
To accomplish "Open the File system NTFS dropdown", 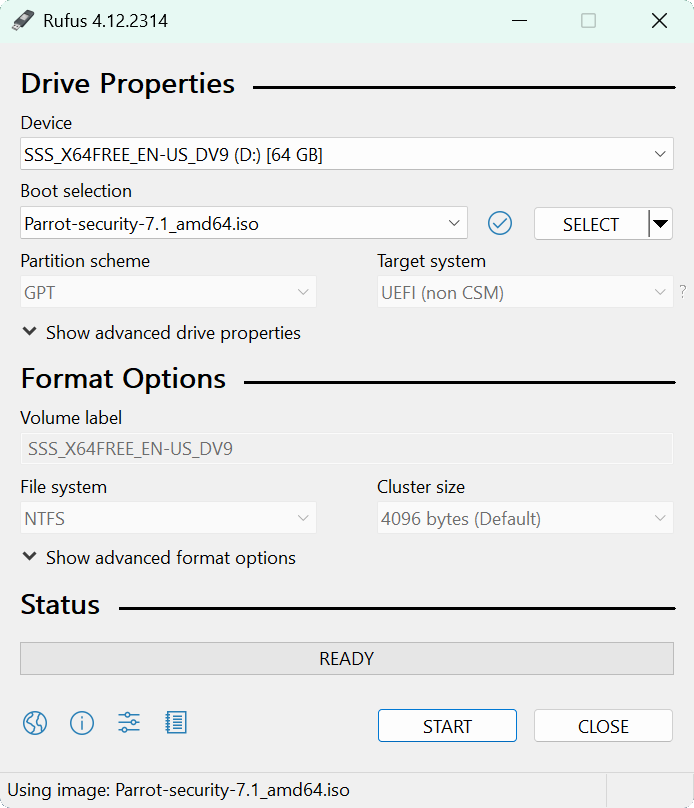I will click(168, 519).
